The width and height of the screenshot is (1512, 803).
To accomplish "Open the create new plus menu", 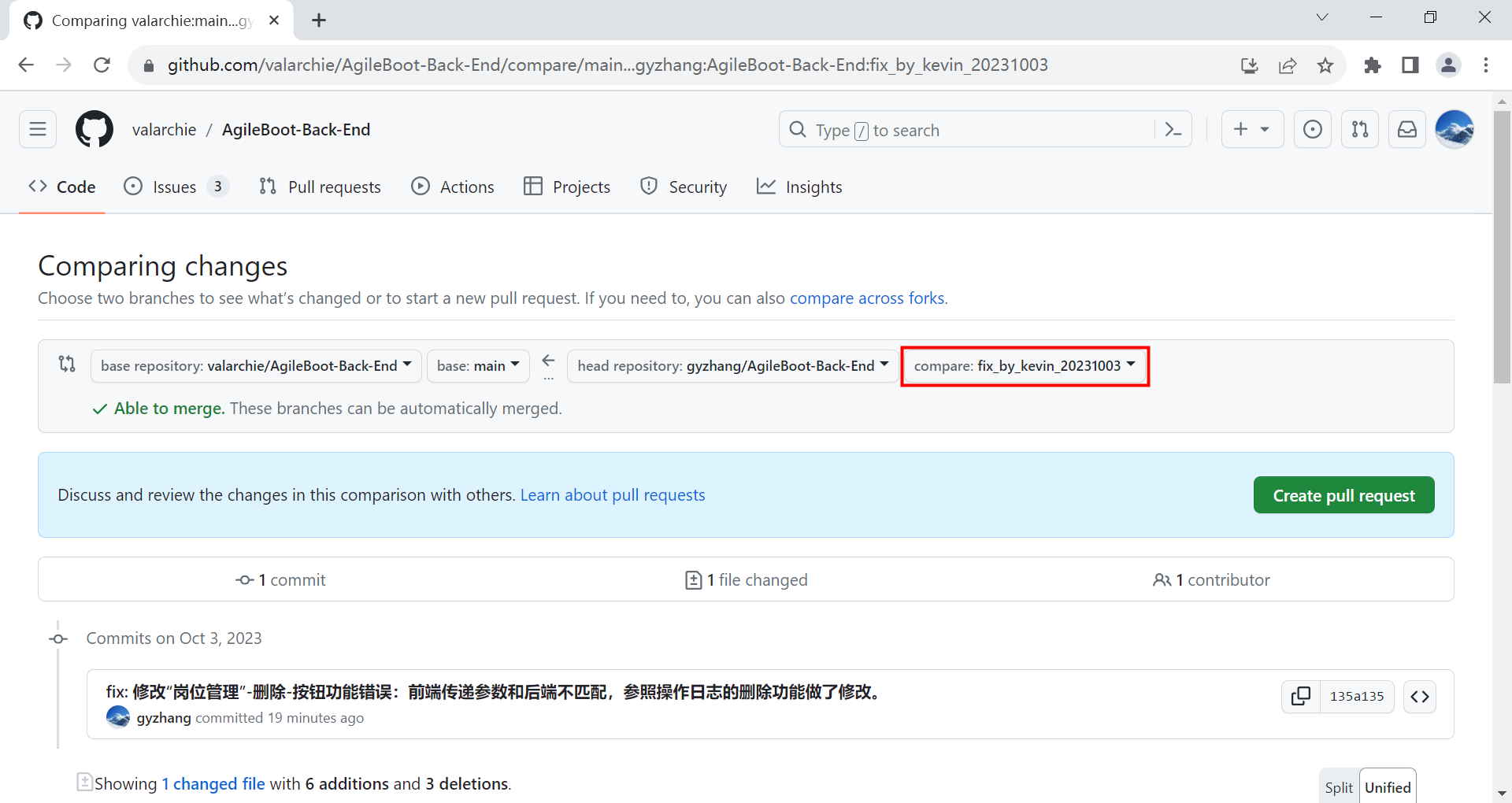I will pos(1252,129).
